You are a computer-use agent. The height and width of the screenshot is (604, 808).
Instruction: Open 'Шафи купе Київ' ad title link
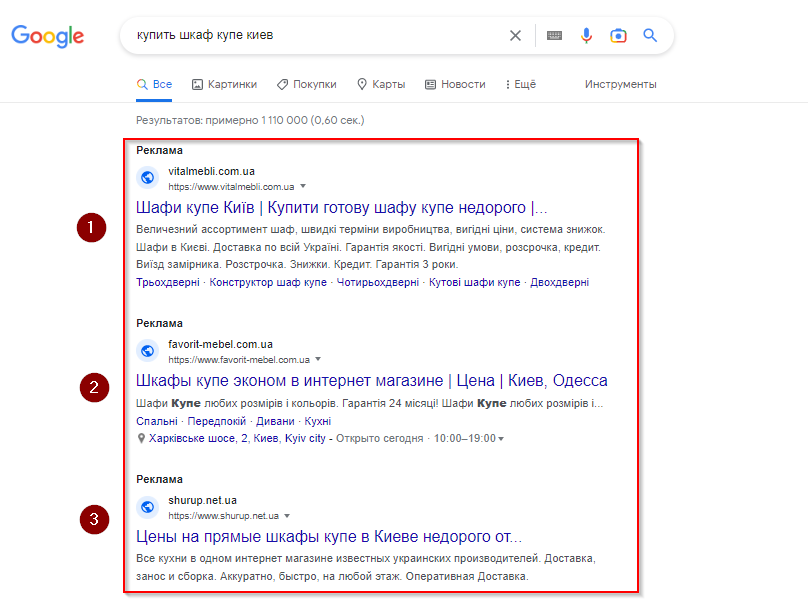tap(342, 208)
